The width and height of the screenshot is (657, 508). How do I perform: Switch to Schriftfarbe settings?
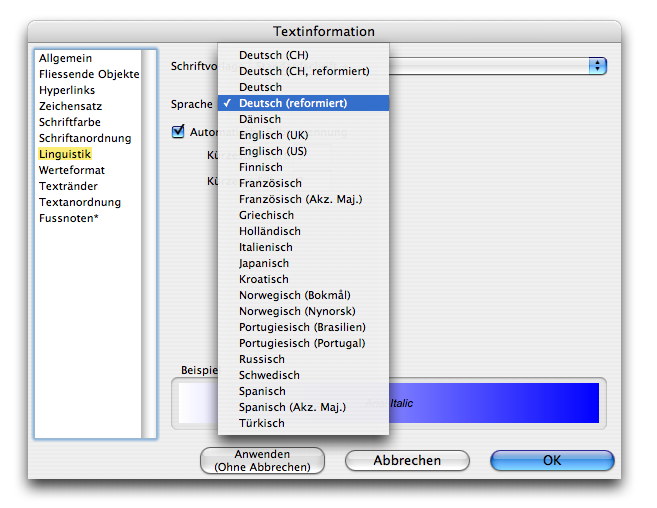[69, 122]
